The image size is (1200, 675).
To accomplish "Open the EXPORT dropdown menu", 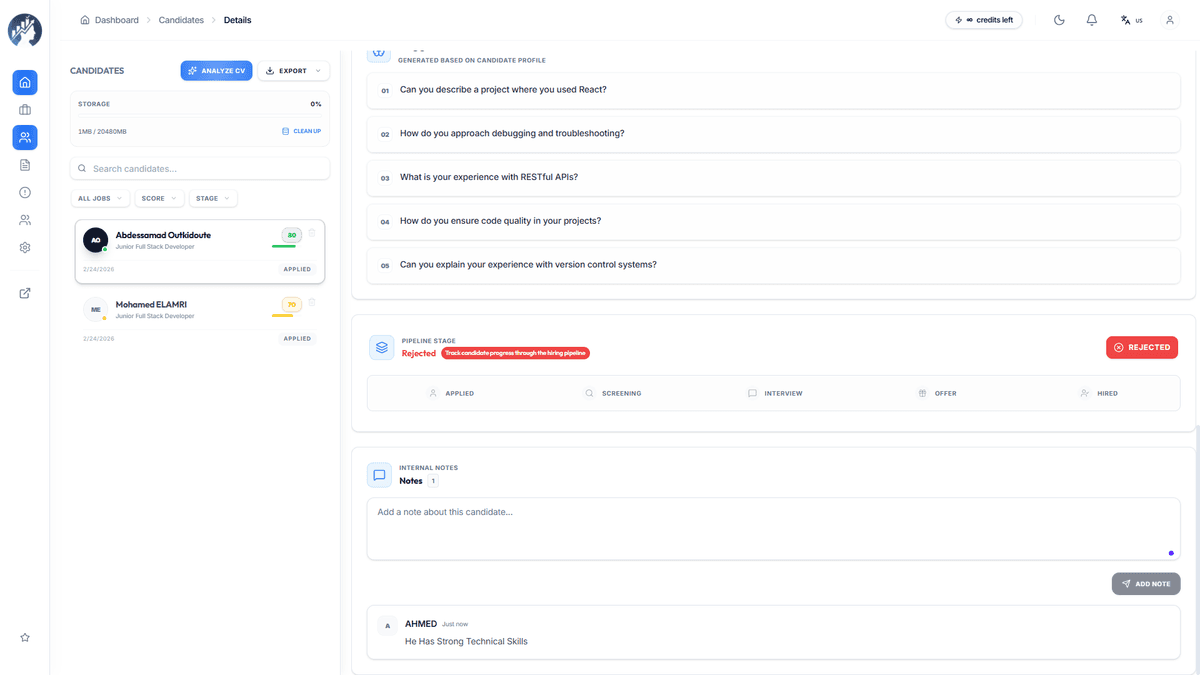I will (x=292, y=70).
